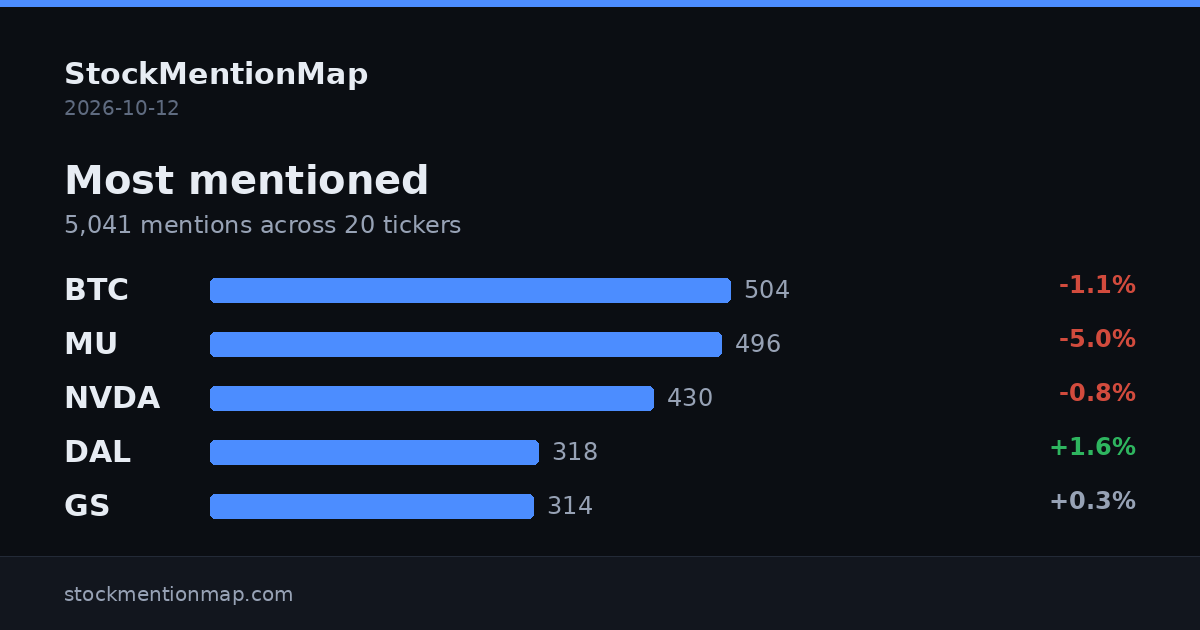Click the -5.0% change for MU
The image size is (1200, 630).
pyautogui.click(x=1097, y=339)
